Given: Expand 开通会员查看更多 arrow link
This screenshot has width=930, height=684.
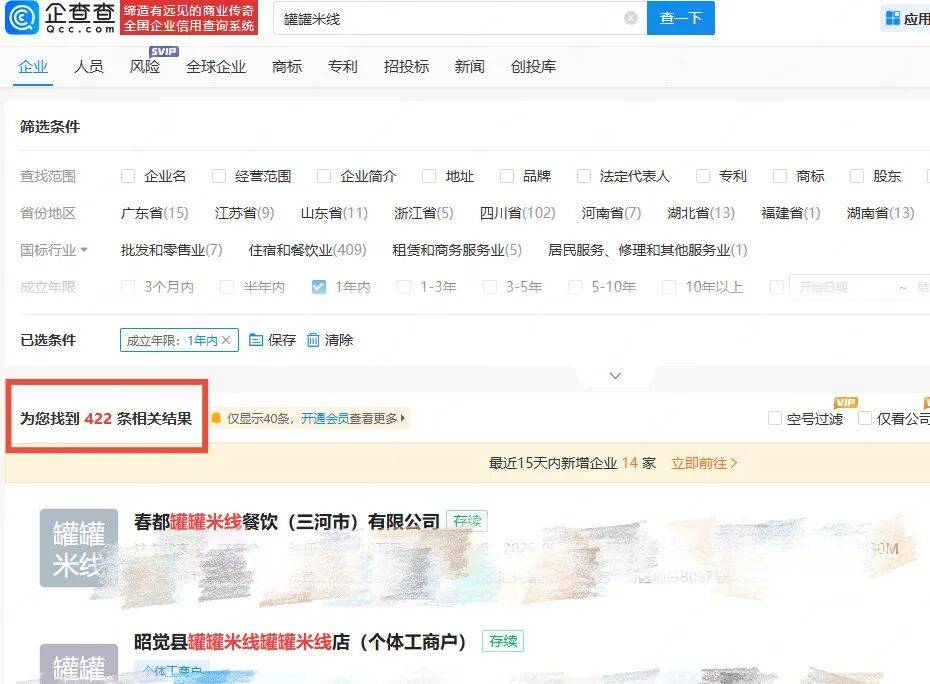Looking at the screenshot, I should coord(403,419).
